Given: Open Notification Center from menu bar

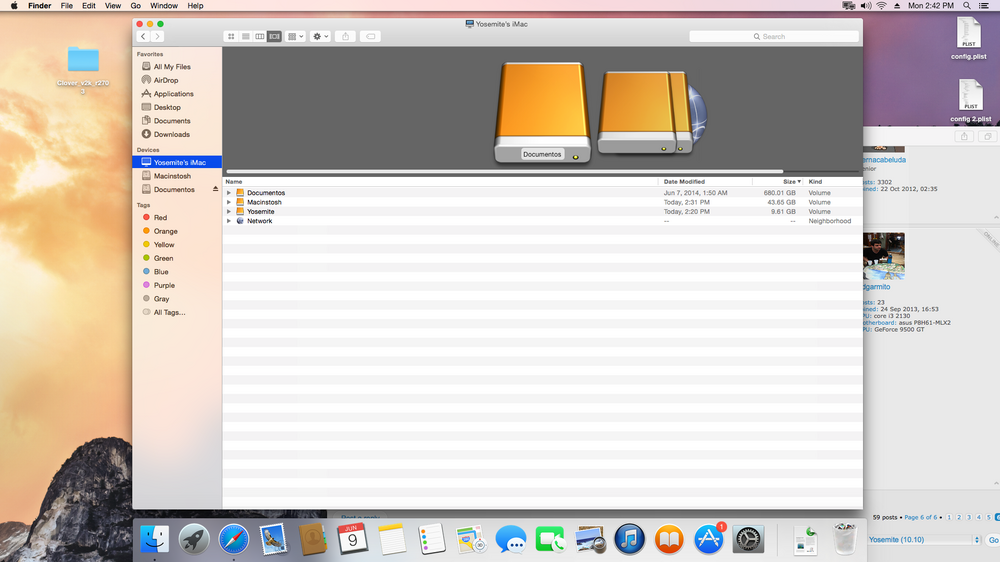Looking at the screenshot, I should pos(984,6).
